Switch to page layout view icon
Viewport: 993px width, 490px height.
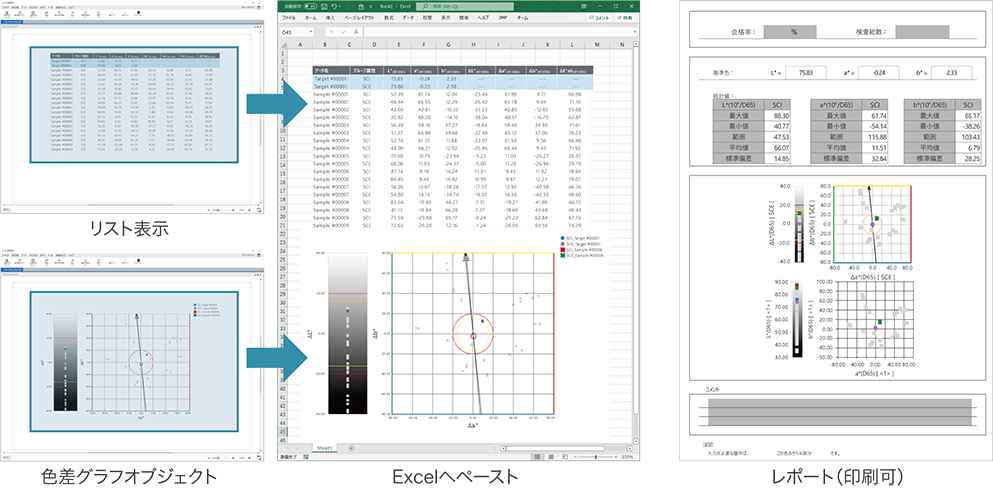(549, 458)
